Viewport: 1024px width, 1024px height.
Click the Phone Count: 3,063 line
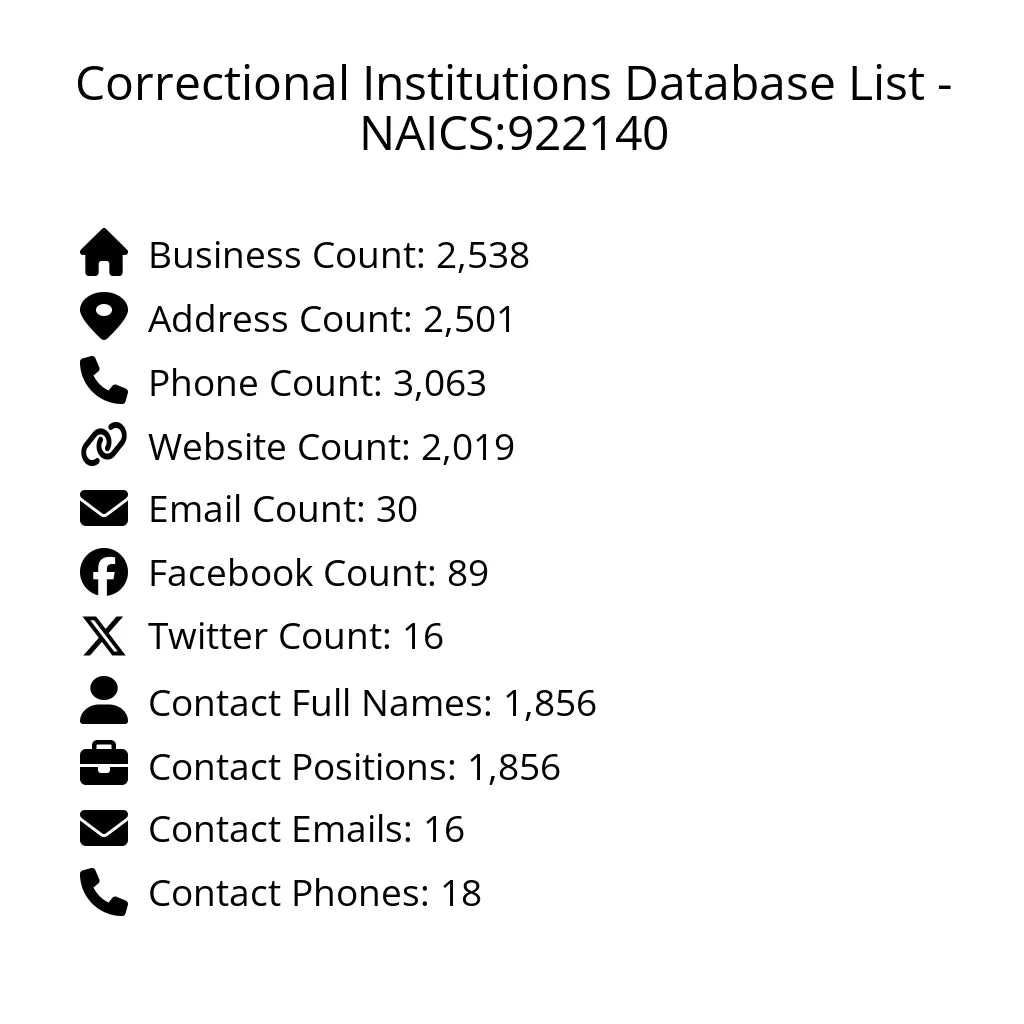tap(317, 384)
